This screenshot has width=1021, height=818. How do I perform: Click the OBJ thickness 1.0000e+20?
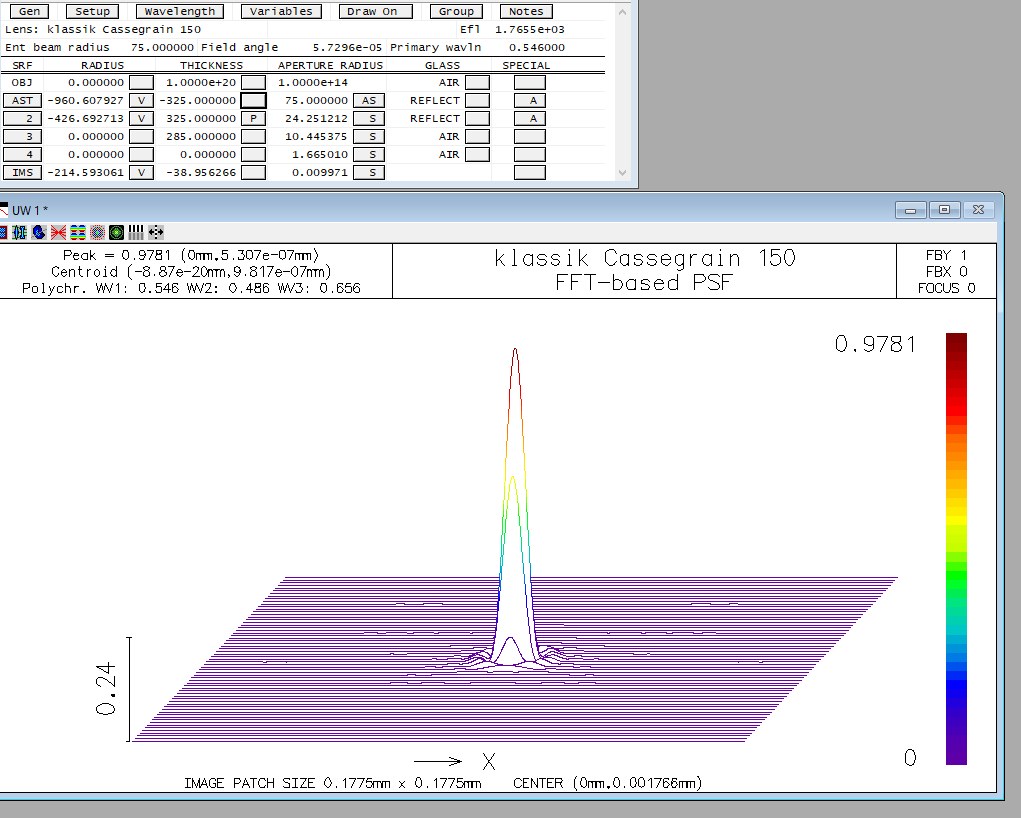point(201,83)
